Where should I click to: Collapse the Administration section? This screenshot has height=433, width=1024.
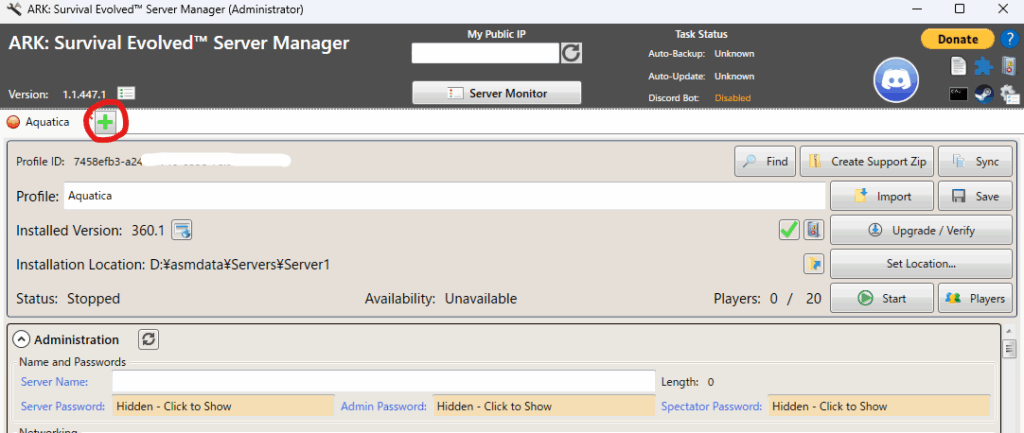click(x=23, y=340)
